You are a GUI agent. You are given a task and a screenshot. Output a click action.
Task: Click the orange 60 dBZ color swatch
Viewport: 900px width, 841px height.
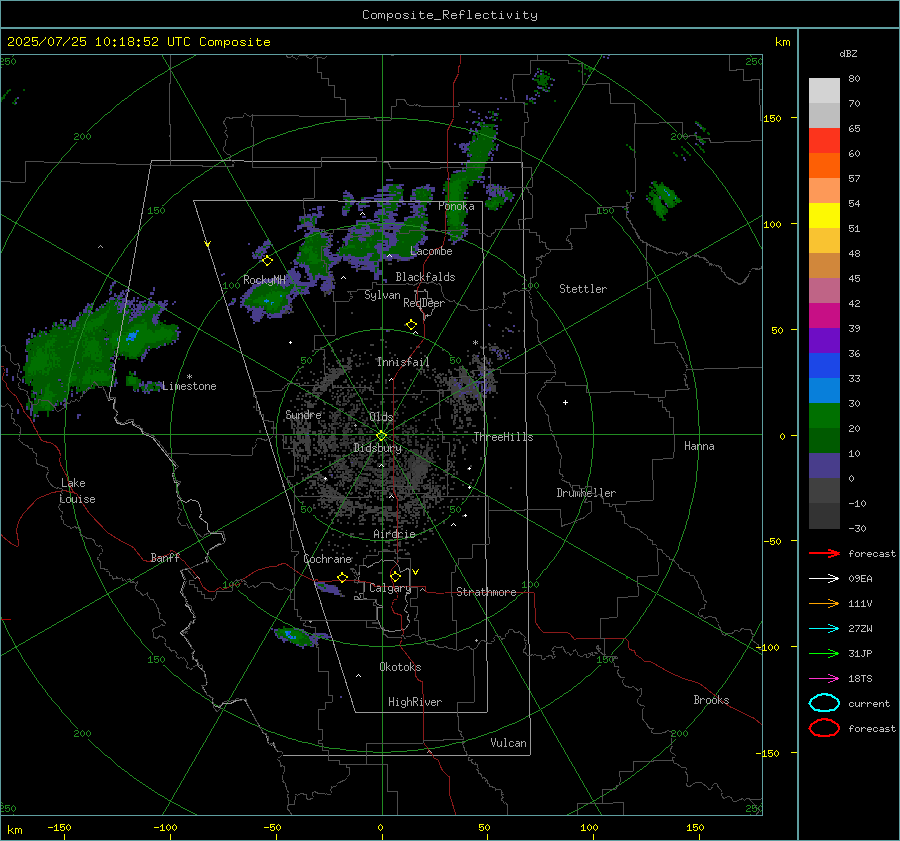click(x=824, y=165)
